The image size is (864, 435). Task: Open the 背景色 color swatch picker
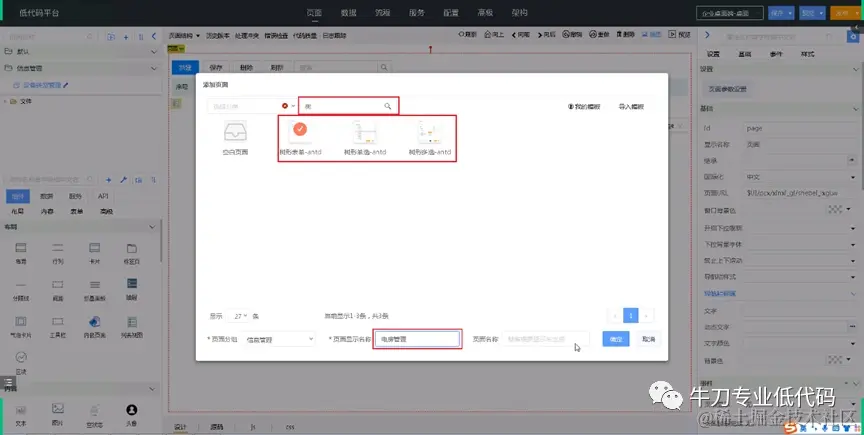(835, 359)
